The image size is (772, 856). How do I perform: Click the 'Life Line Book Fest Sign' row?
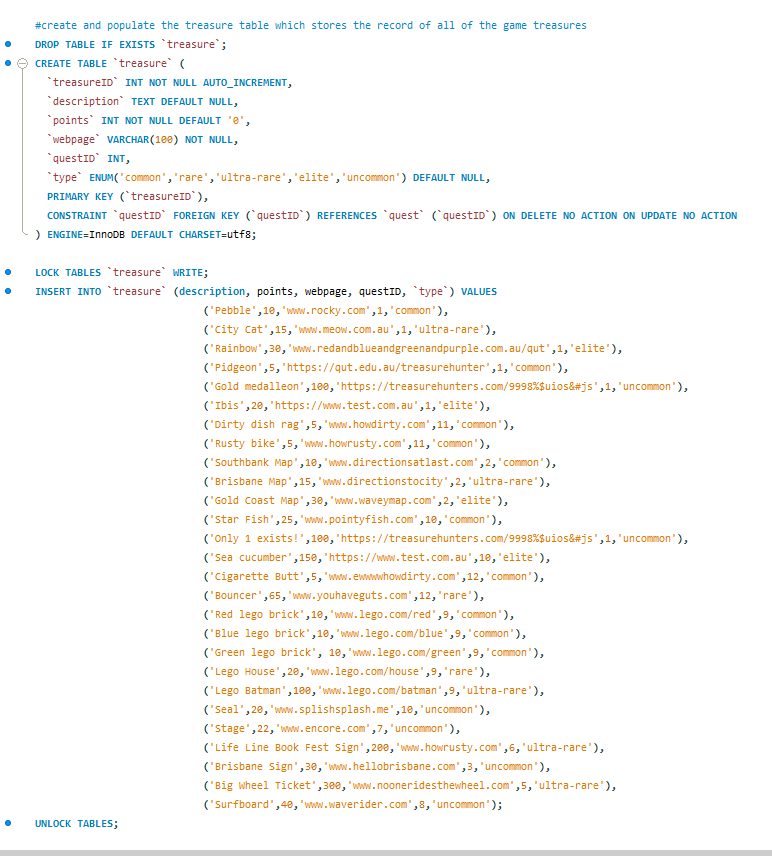(404, 747)
